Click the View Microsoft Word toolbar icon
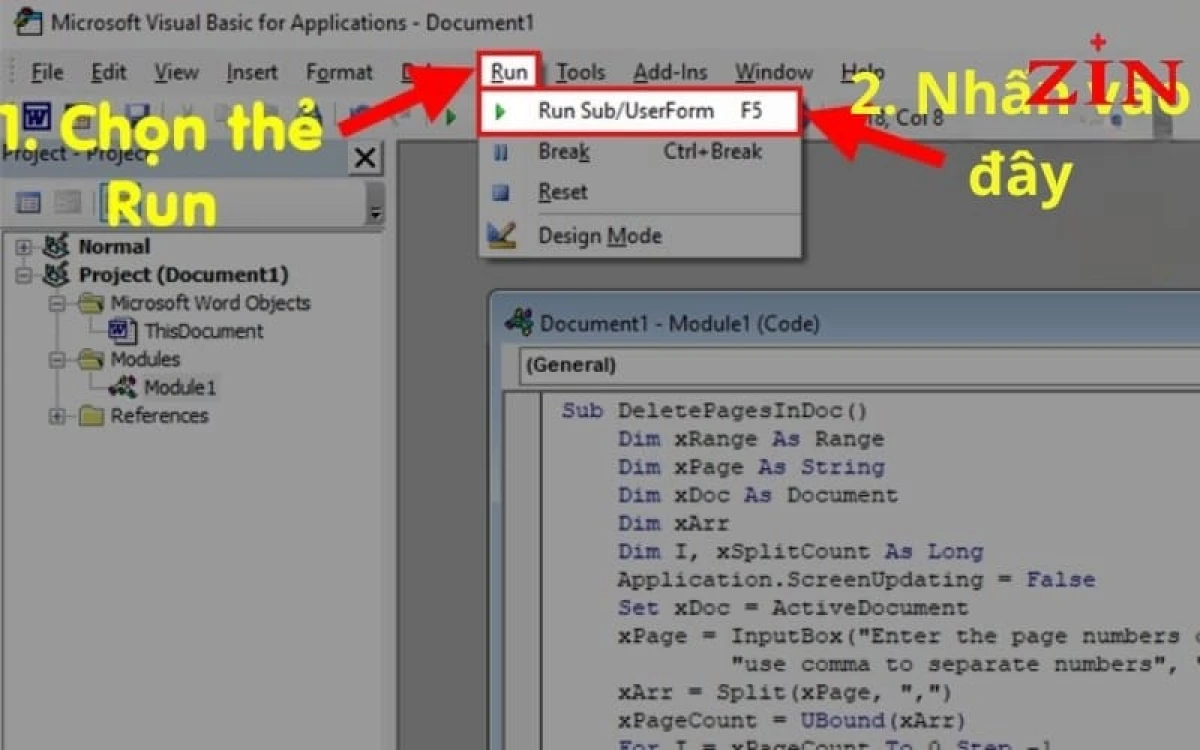Image resolution: width=1200 pixels, height=750 pixels. [x=37, y=116]
